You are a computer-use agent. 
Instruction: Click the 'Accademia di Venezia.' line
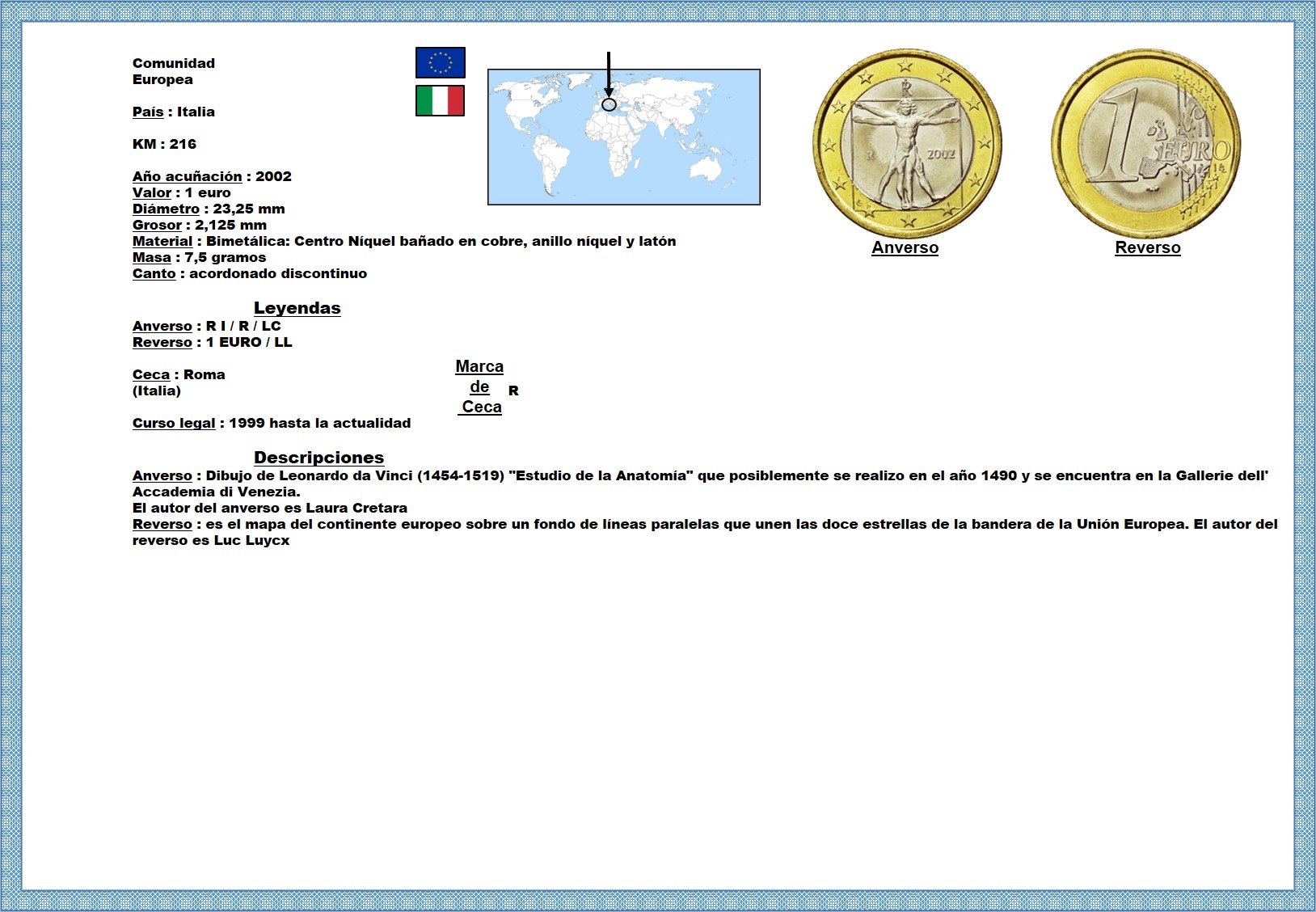pyautogui.click(x=217, y=492)
